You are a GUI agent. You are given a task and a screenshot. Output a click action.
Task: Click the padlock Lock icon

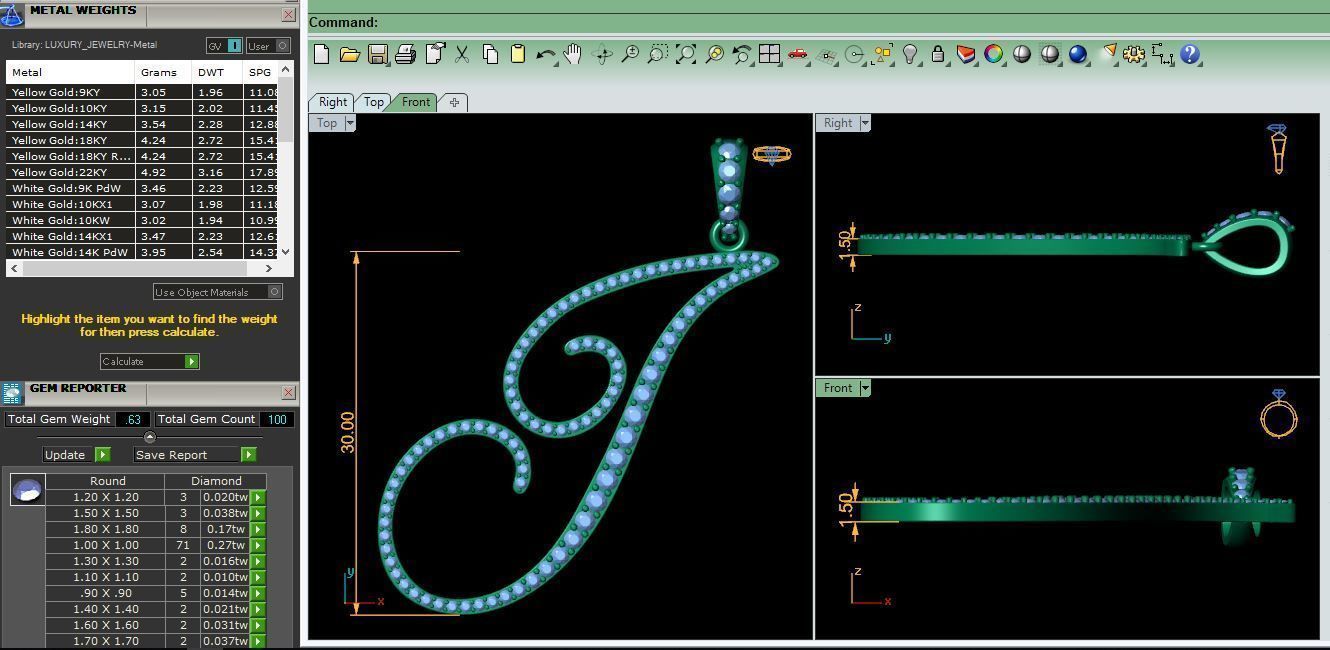(x=938, y=54)
